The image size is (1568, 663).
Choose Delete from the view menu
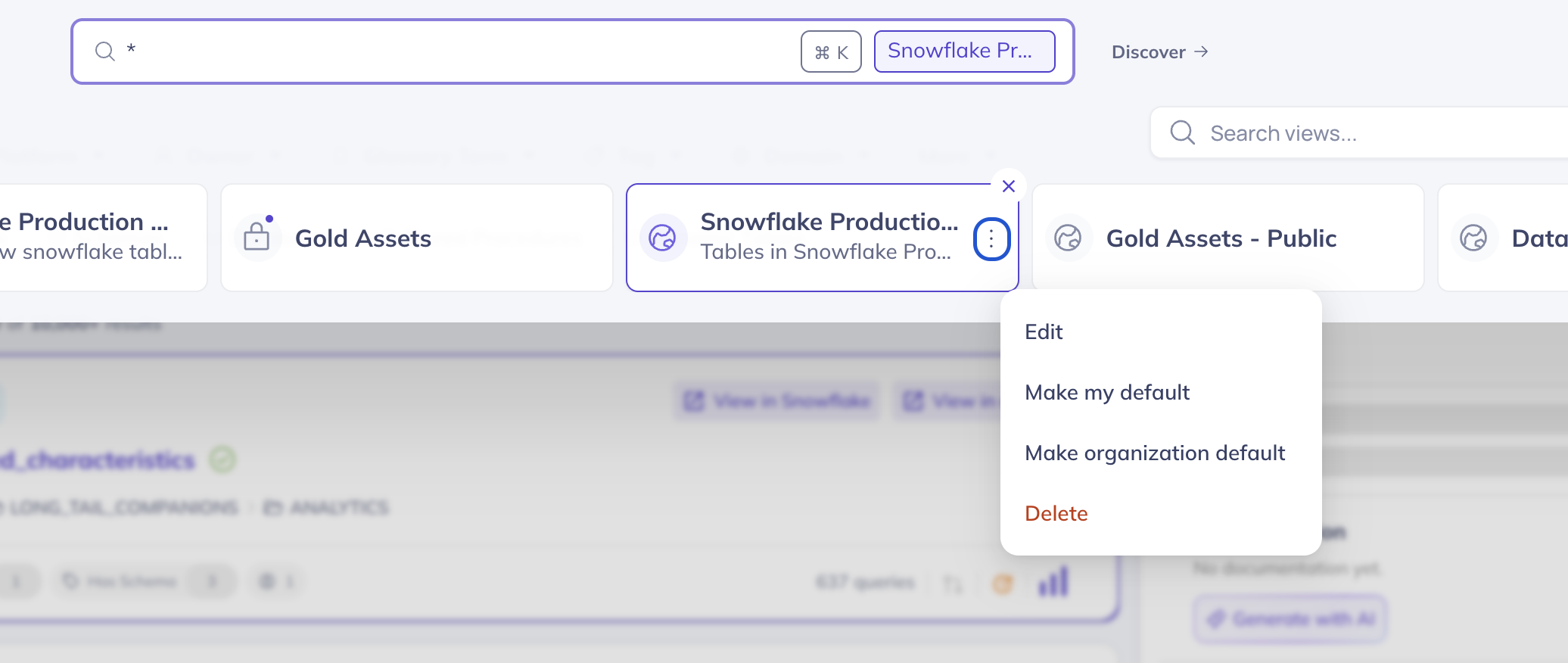tap(1161, 513)
